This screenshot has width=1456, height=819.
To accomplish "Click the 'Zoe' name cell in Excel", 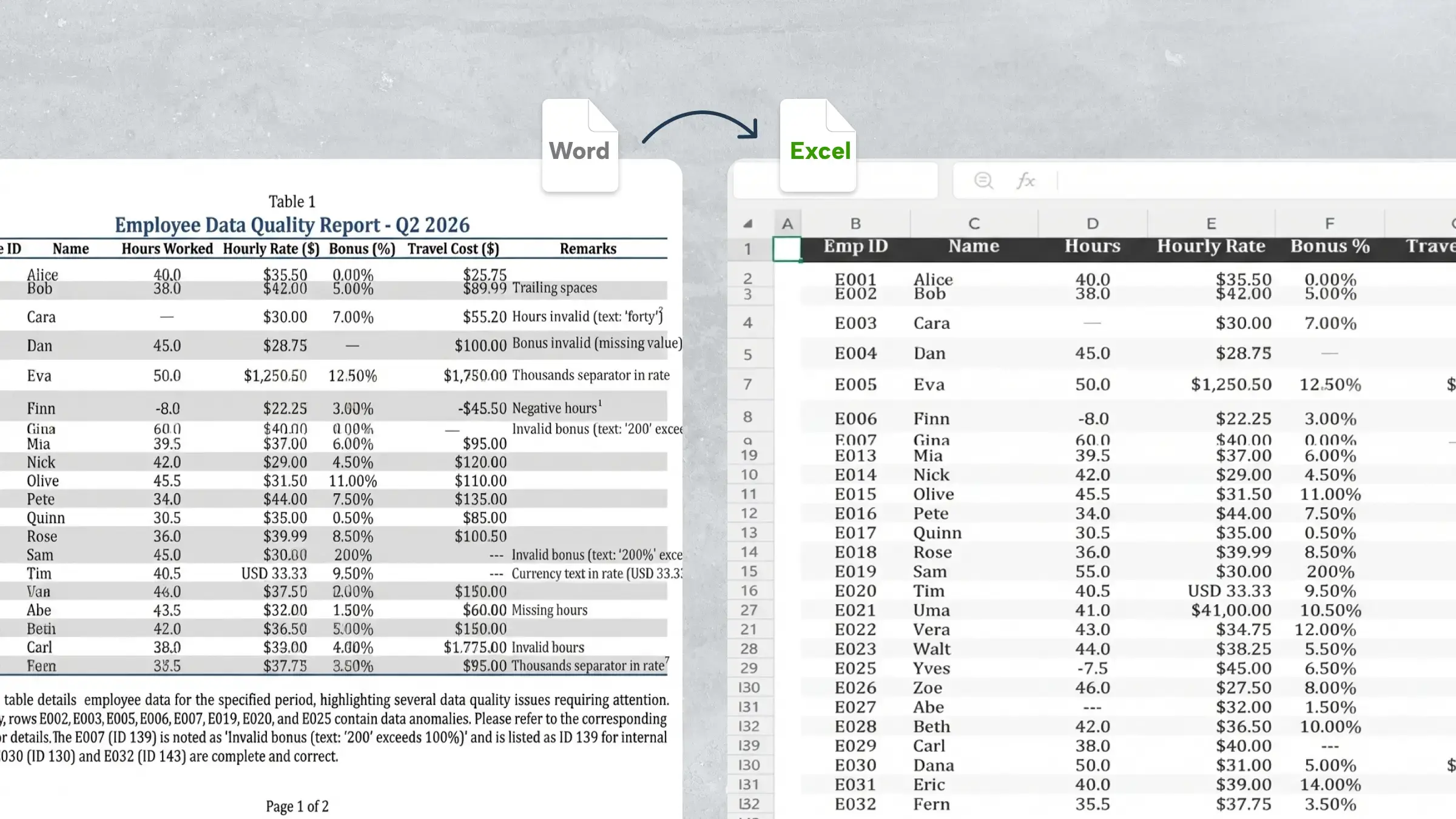I will tap(928, 688).
